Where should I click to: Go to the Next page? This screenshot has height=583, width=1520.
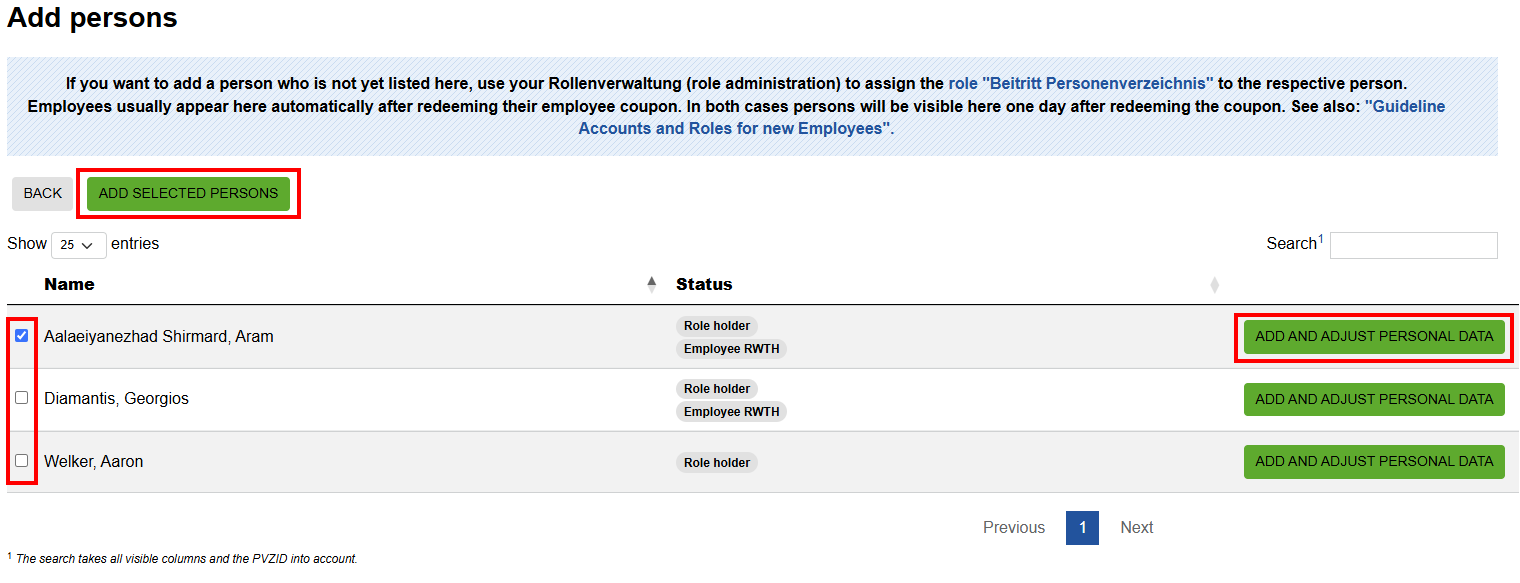click(1136, 527)
